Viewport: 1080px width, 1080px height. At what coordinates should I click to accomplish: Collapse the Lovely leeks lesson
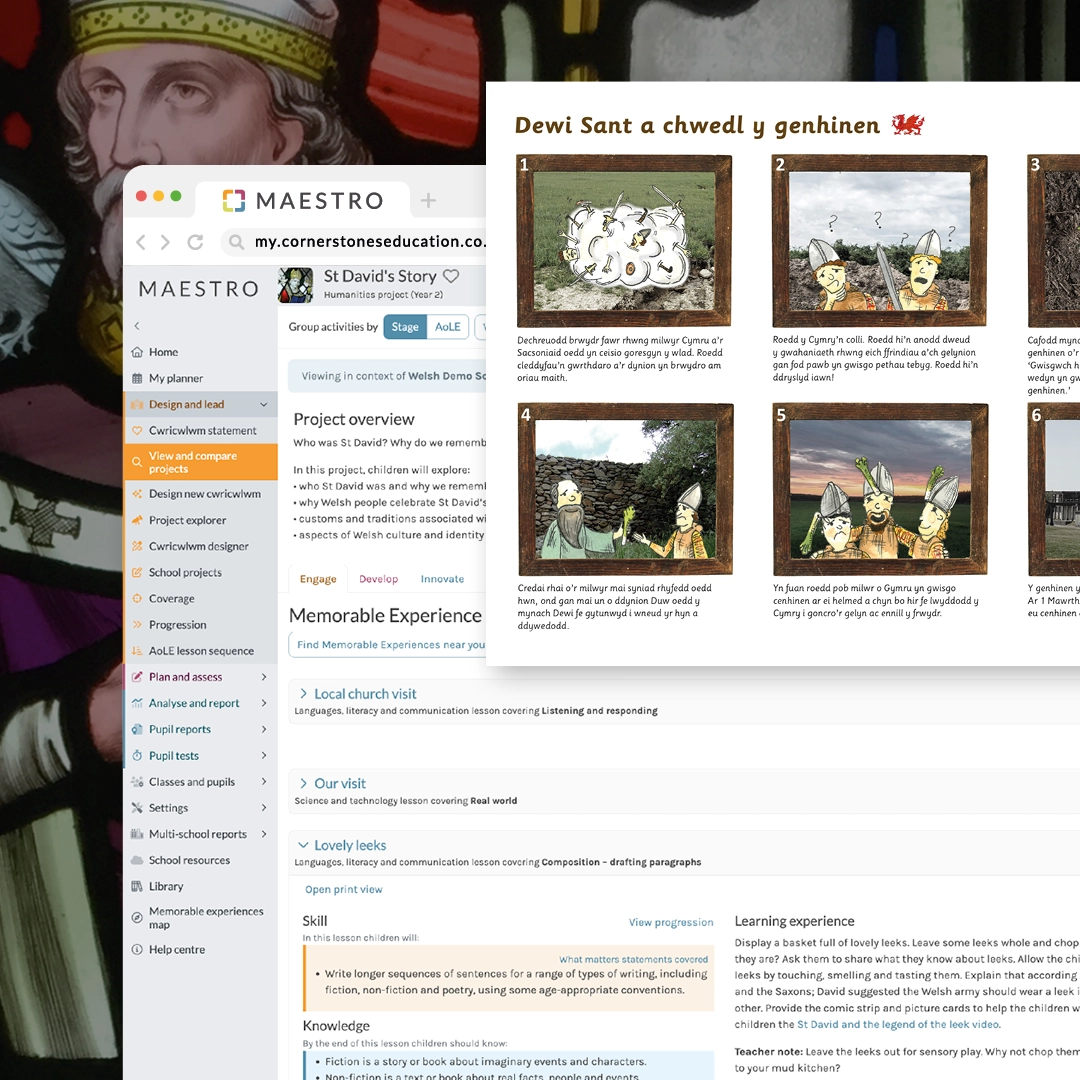304,845
